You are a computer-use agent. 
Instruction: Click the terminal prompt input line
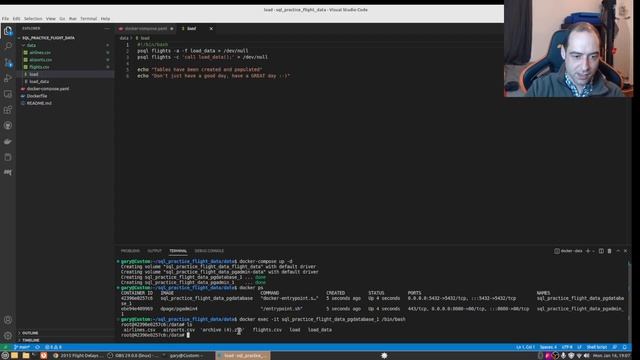pyautogui.click(x=373, y=335)
